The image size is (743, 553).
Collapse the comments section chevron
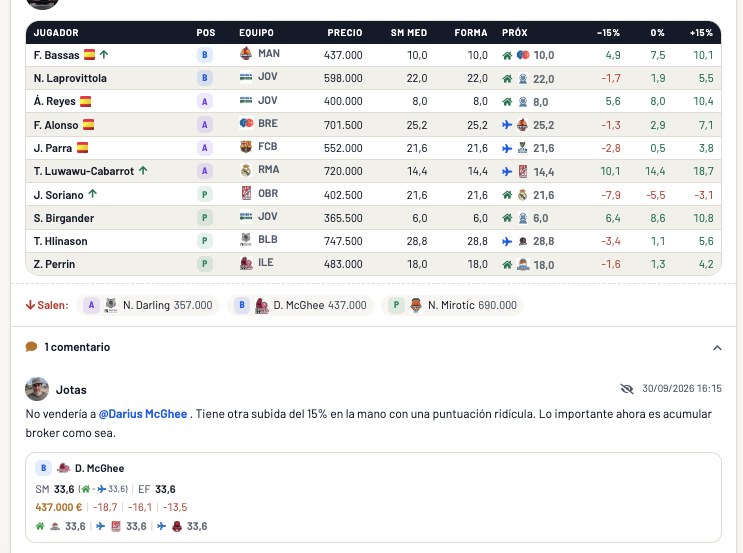point(717,348)
